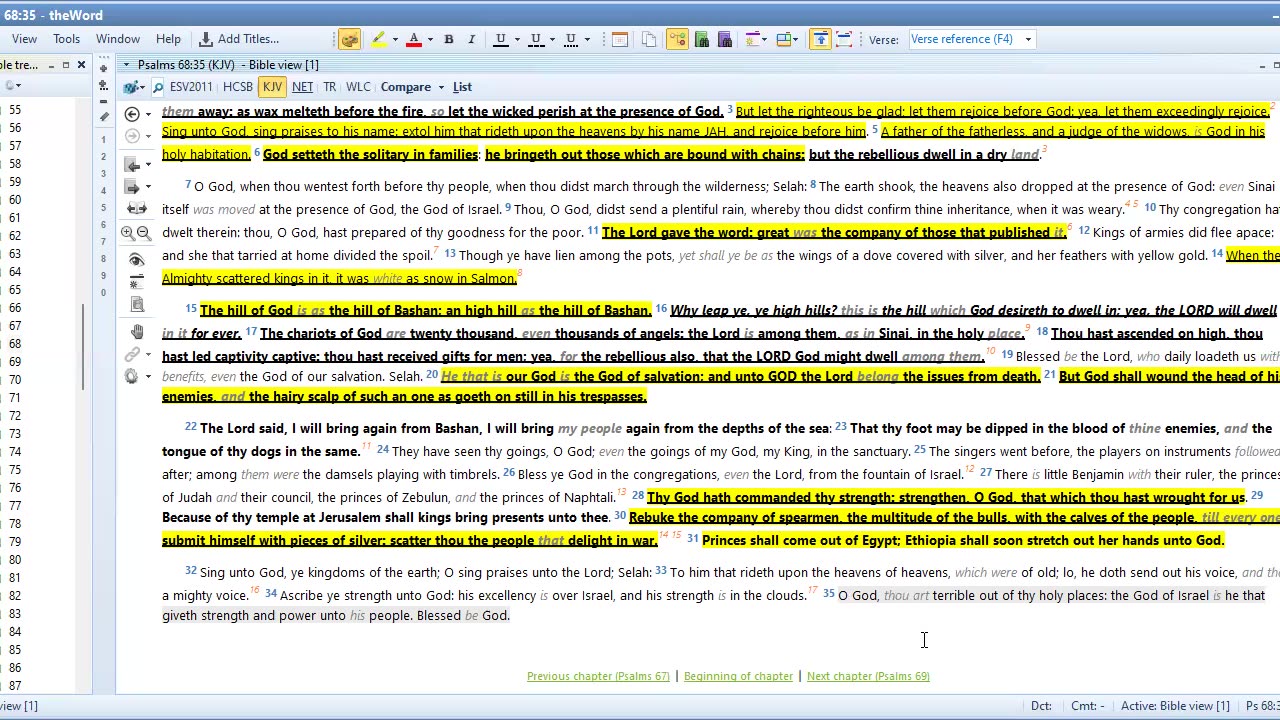
Task: Toggle underline formatting
Action: tap(500, 39)
